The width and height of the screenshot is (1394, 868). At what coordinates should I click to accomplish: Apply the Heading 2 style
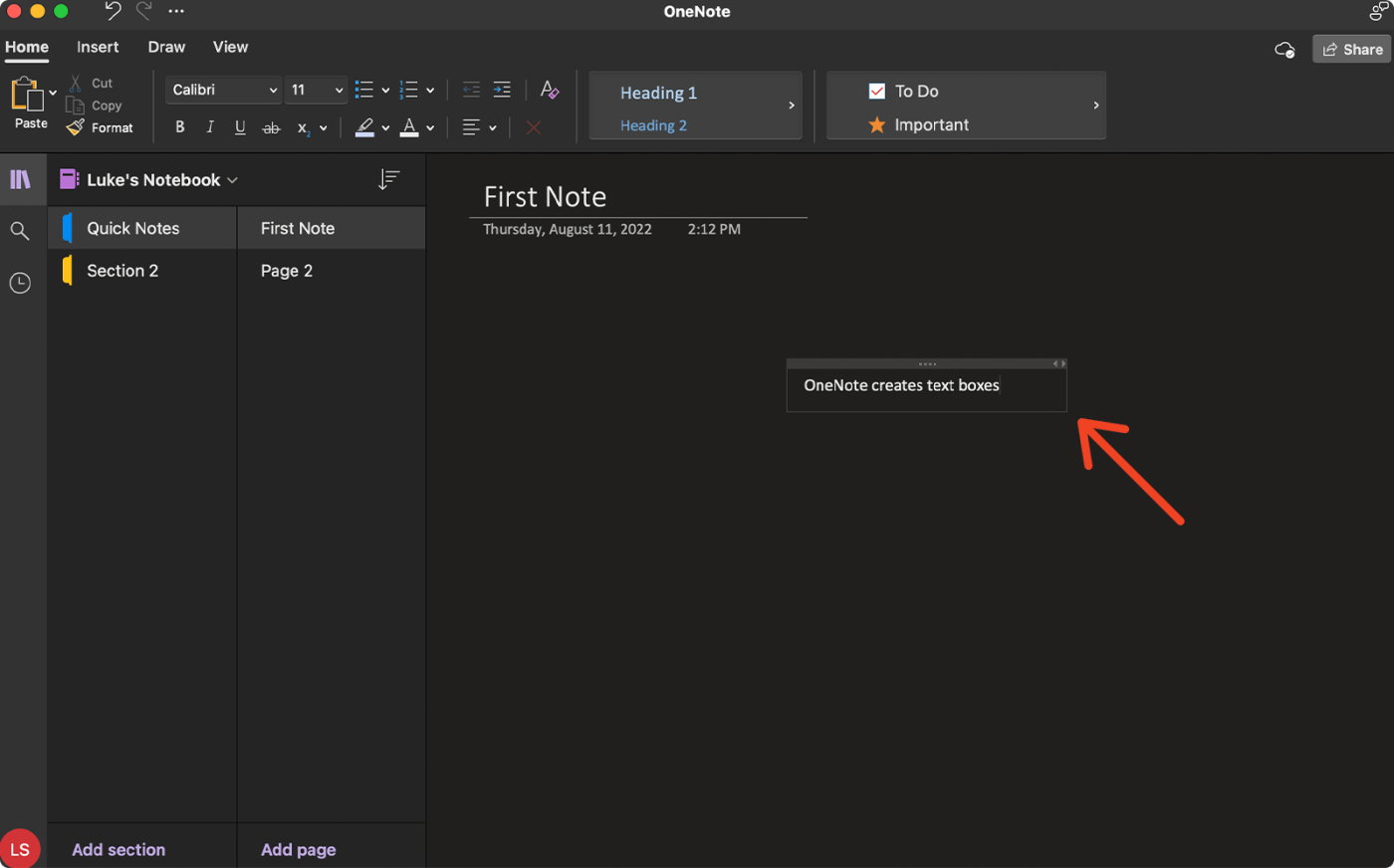[x=653, y=125]
